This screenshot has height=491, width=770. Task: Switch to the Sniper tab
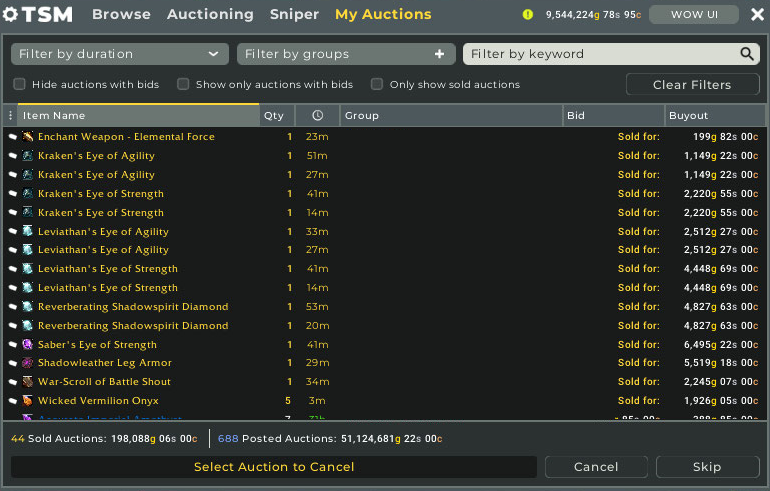pos(294,15)
